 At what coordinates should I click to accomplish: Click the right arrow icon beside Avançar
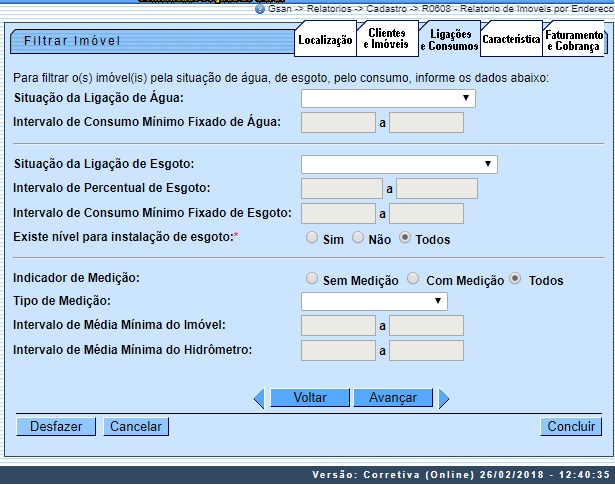(x=443, y=398)
